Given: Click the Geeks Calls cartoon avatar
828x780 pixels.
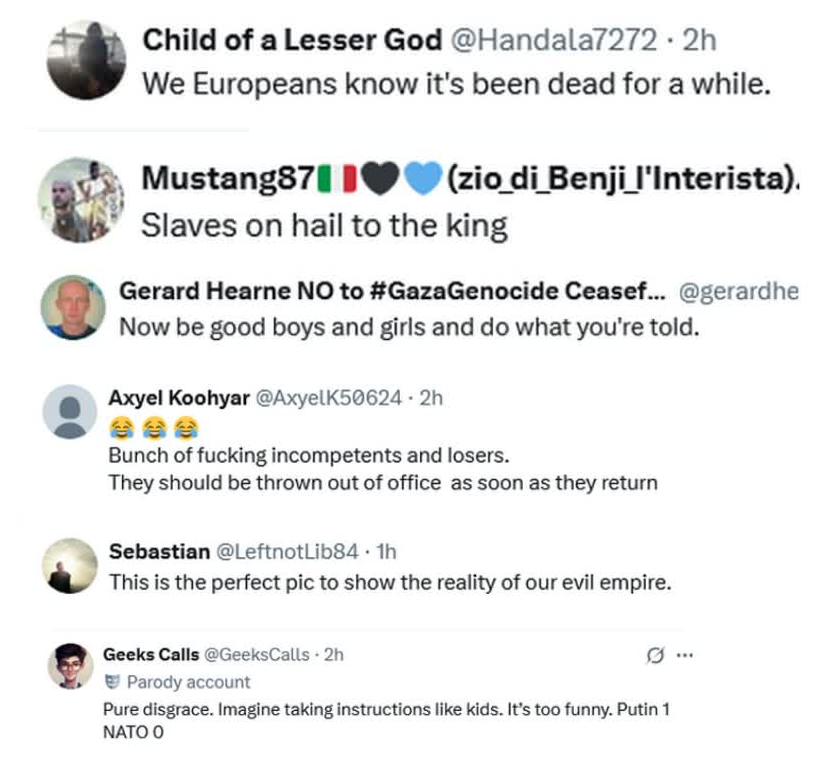Looking at the screenshot, I should 70,664.
